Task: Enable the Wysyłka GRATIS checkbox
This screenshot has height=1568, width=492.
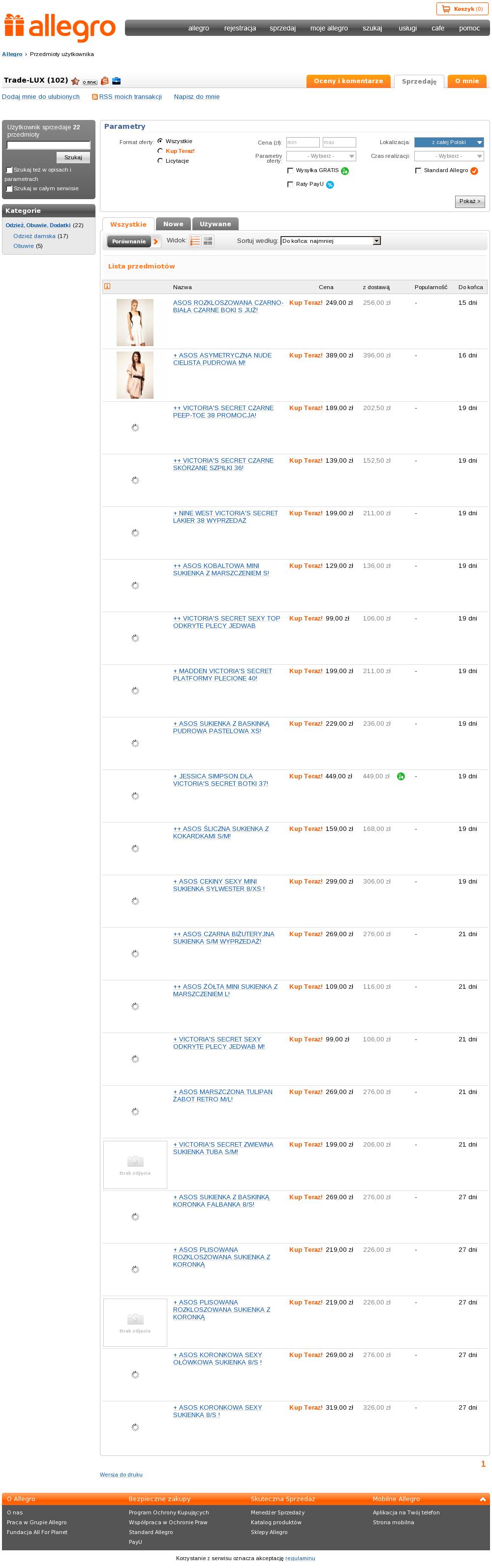Action: [290, 171]
